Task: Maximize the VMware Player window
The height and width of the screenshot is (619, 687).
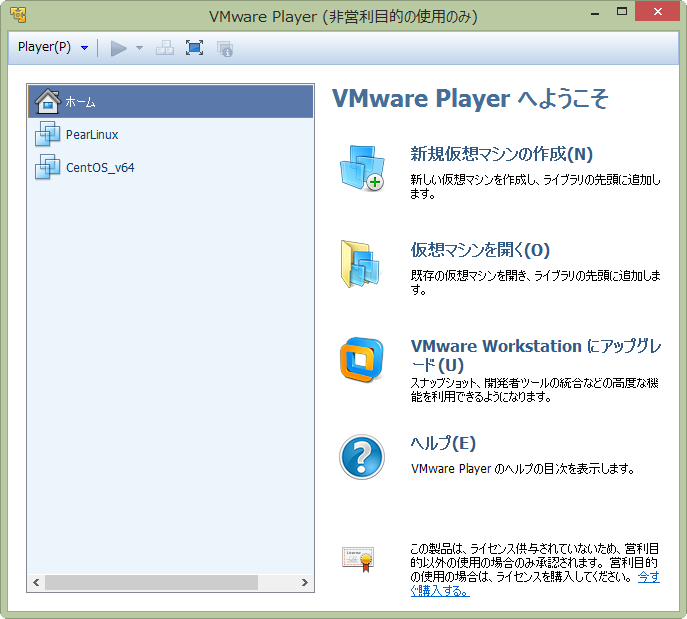Action: pyautogui.click(x=622, y=12)
